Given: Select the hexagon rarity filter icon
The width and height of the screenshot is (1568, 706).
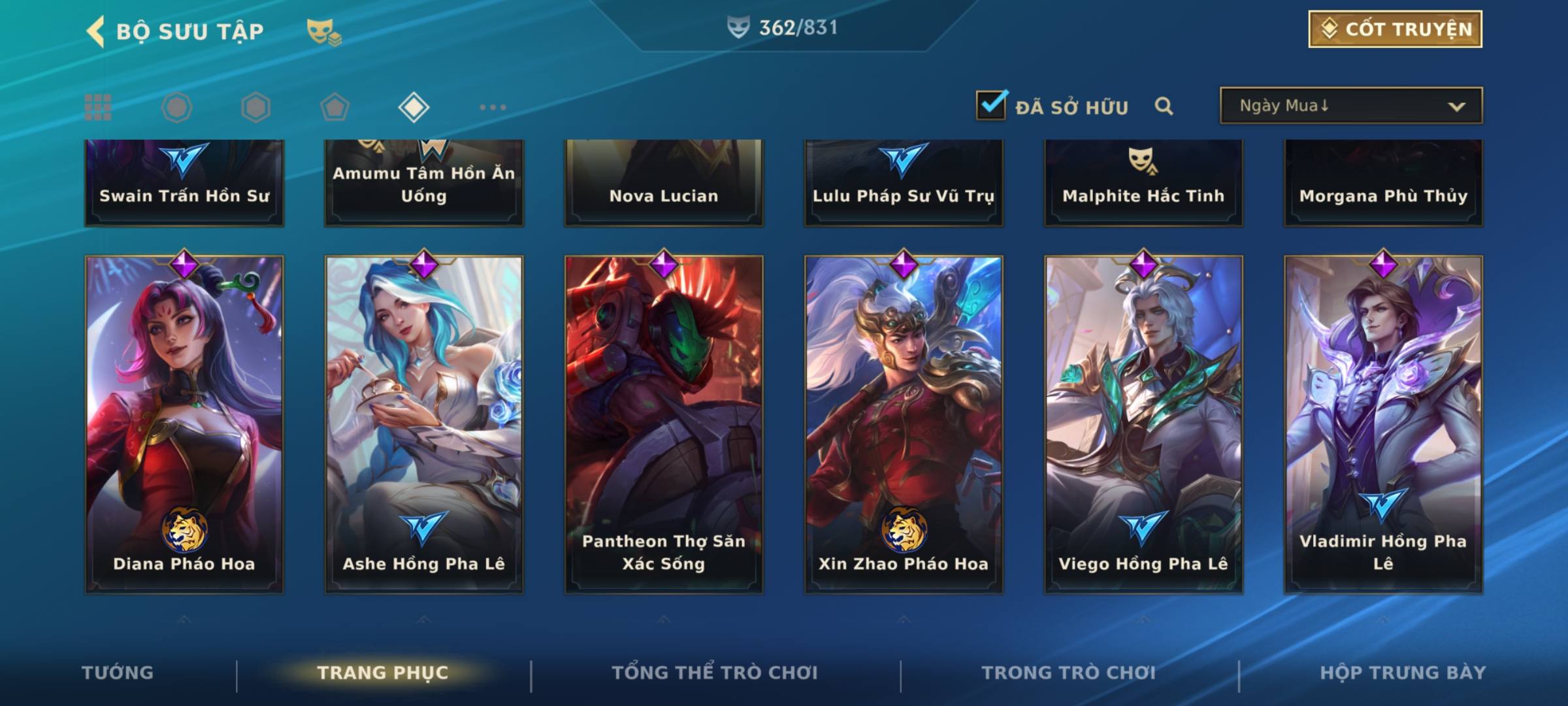Looking at the screenshot, I should pos(255,107).
